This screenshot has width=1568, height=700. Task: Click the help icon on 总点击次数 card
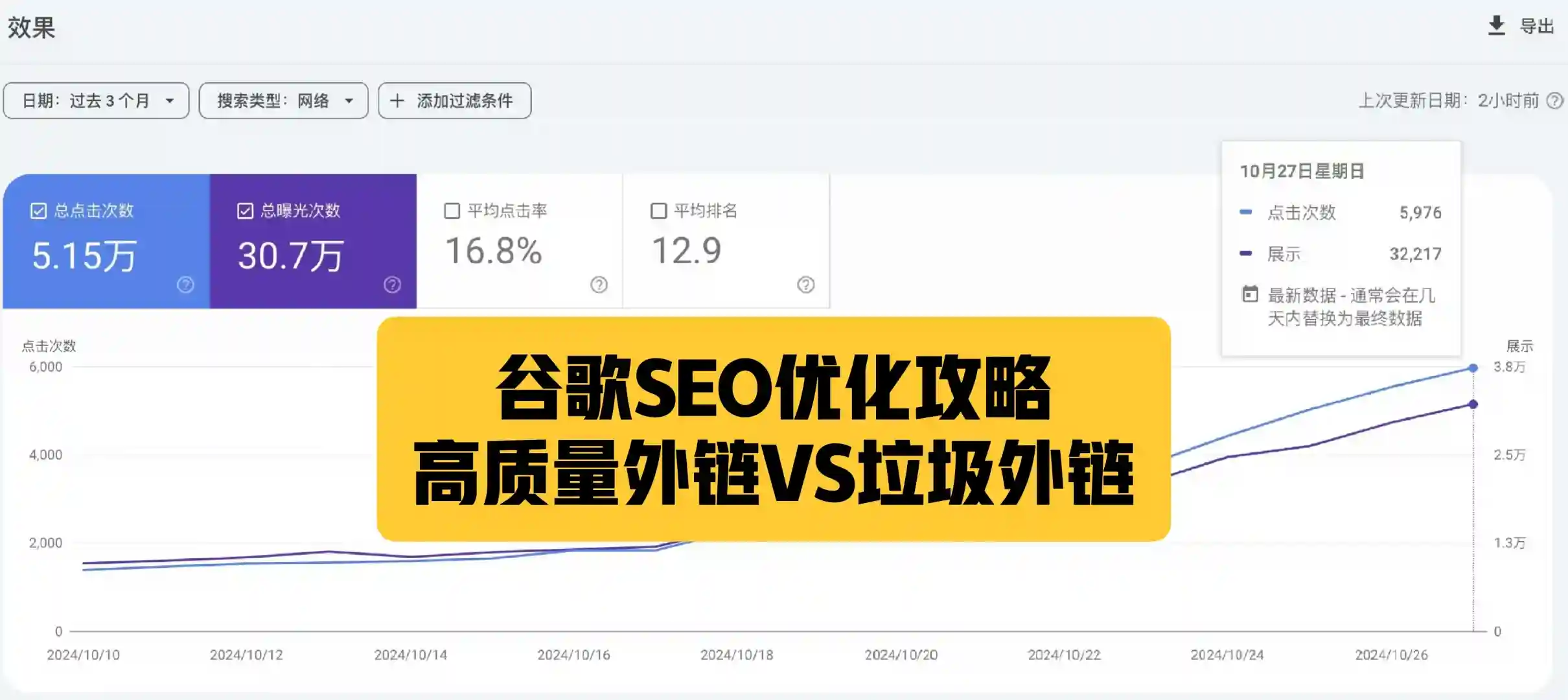coord(185,284)
